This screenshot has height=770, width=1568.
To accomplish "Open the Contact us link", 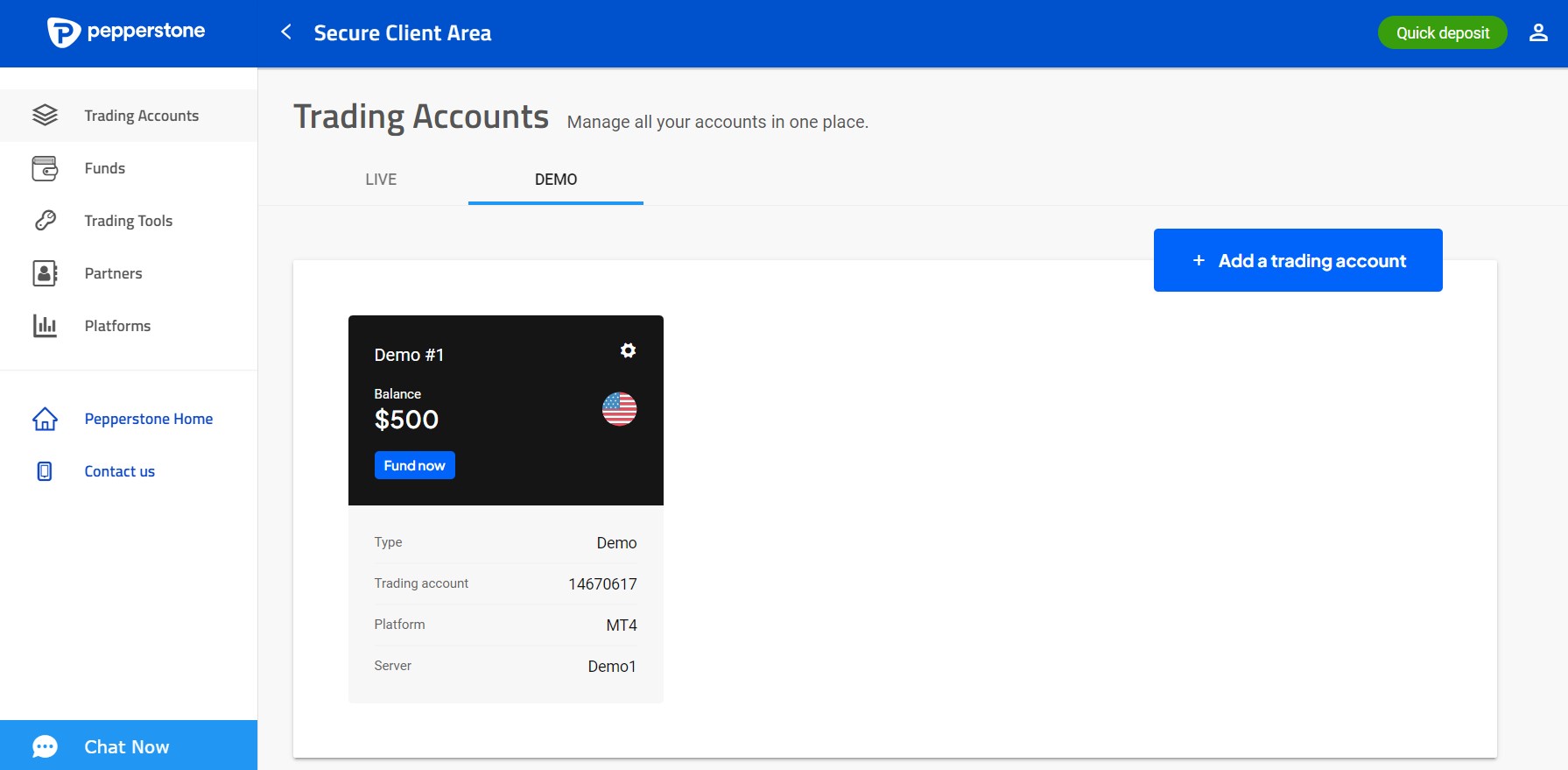I will coord(120,471).
